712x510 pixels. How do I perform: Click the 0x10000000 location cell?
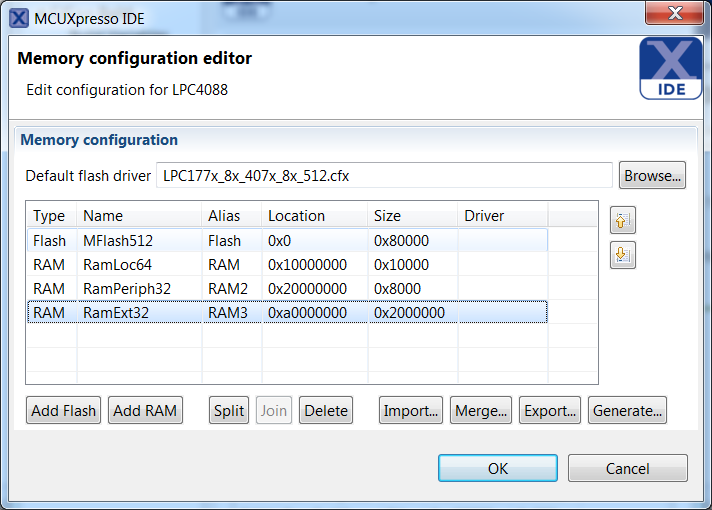(315, 264)
